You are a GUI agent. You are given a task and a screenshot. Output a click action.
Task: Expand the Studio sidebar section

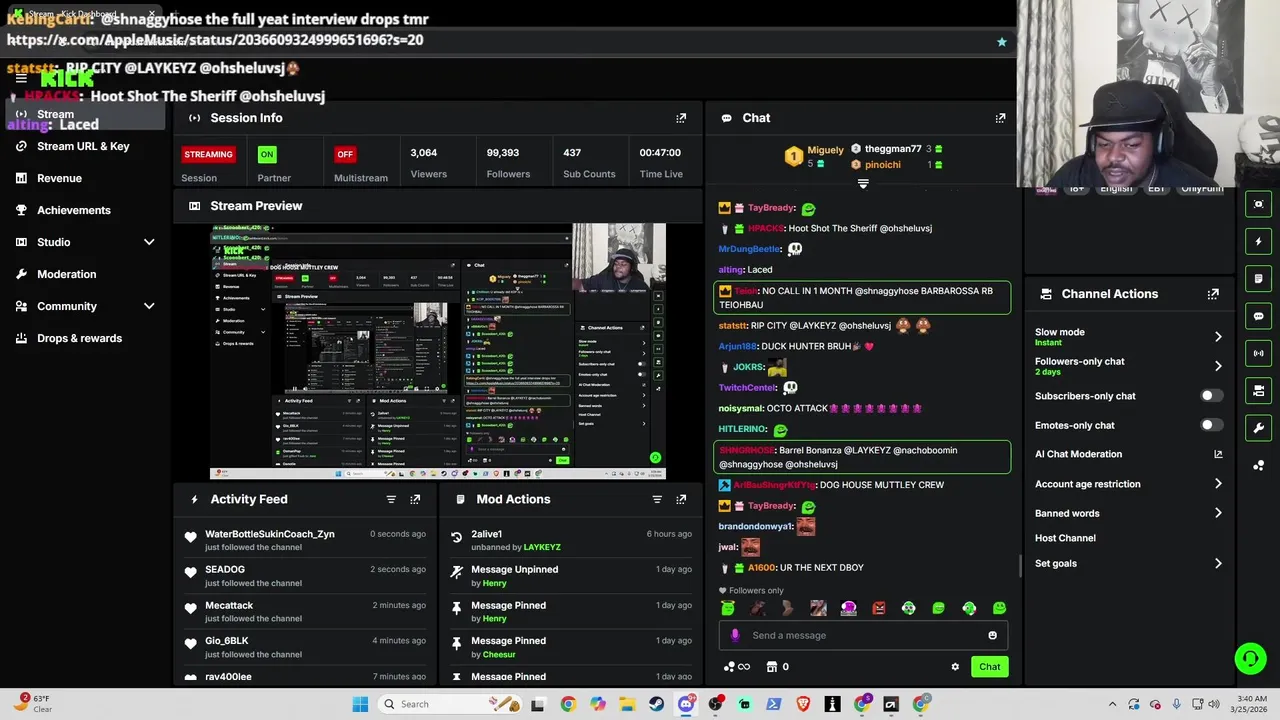149,242
